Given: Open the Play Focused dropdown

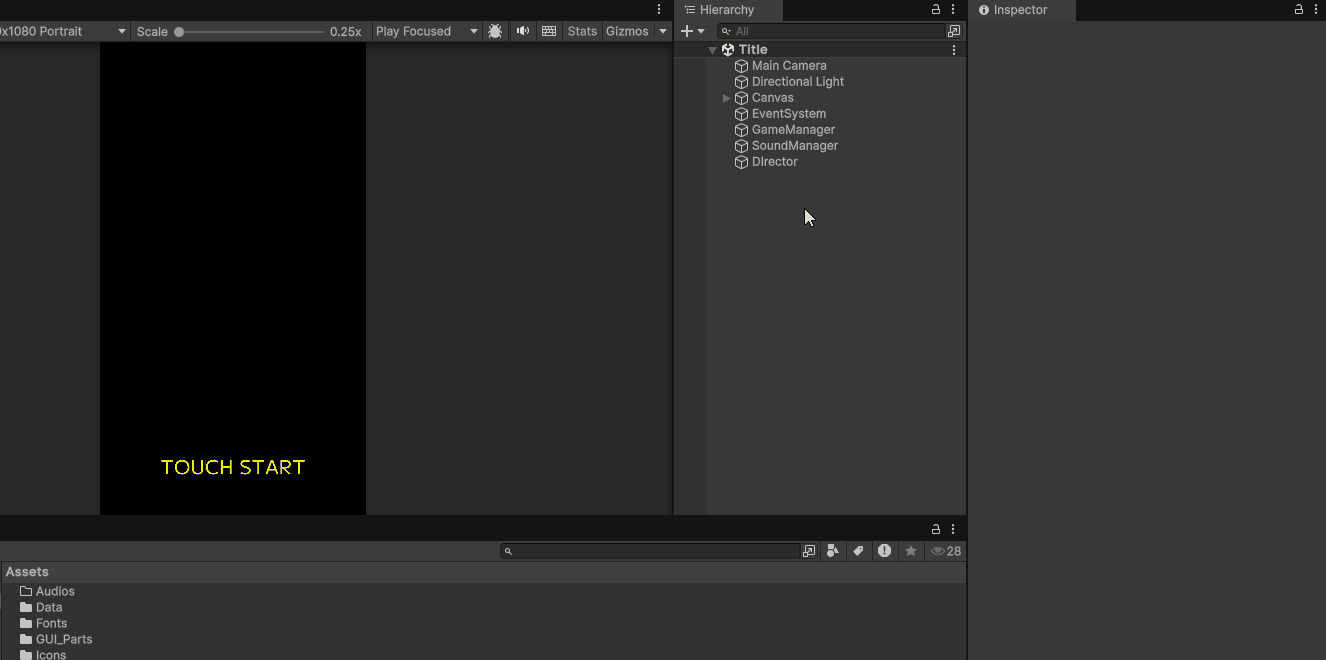Looking at the screenshot, I should tap(426, 31).
